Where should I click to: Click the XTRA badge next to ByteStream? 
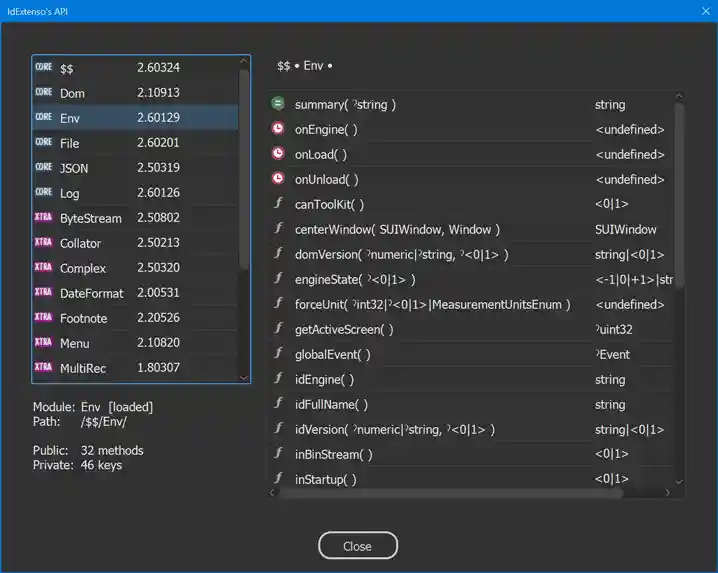(44, 217)
